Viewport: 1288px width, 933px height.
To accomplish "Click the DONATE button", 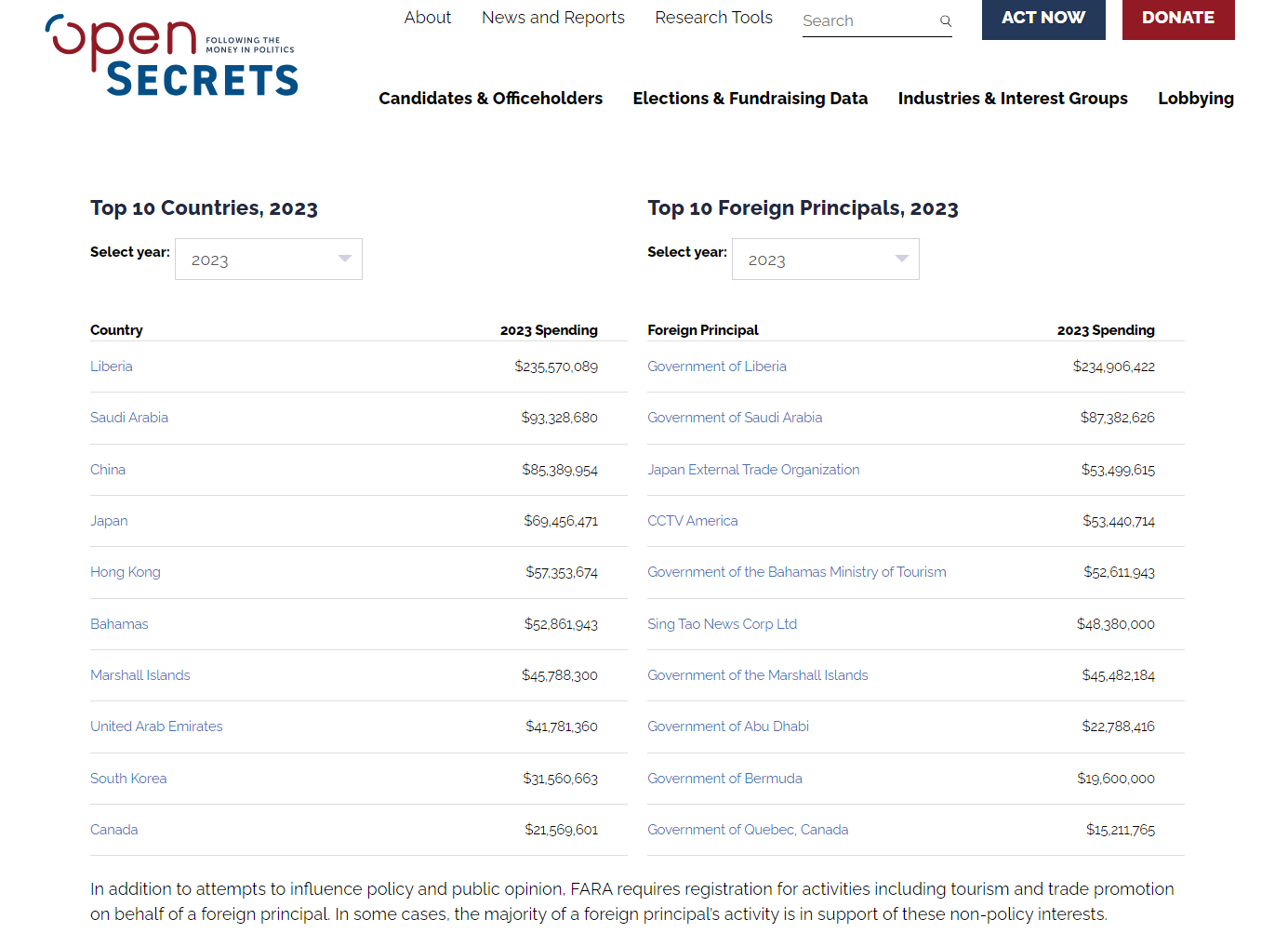I will tap(1178, 19).
